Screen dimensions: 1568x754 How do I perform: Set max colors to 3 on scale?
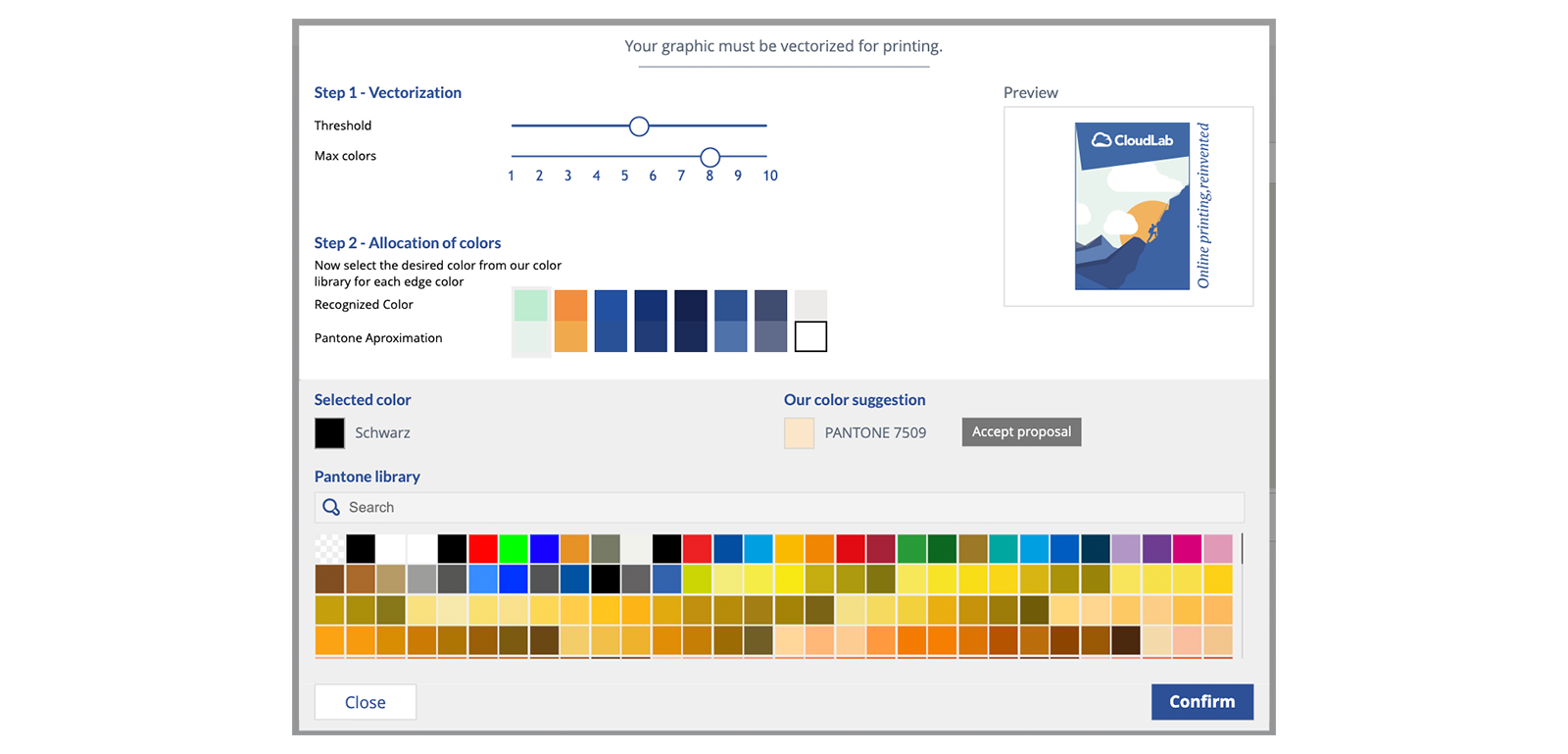[x=567, y=176]
